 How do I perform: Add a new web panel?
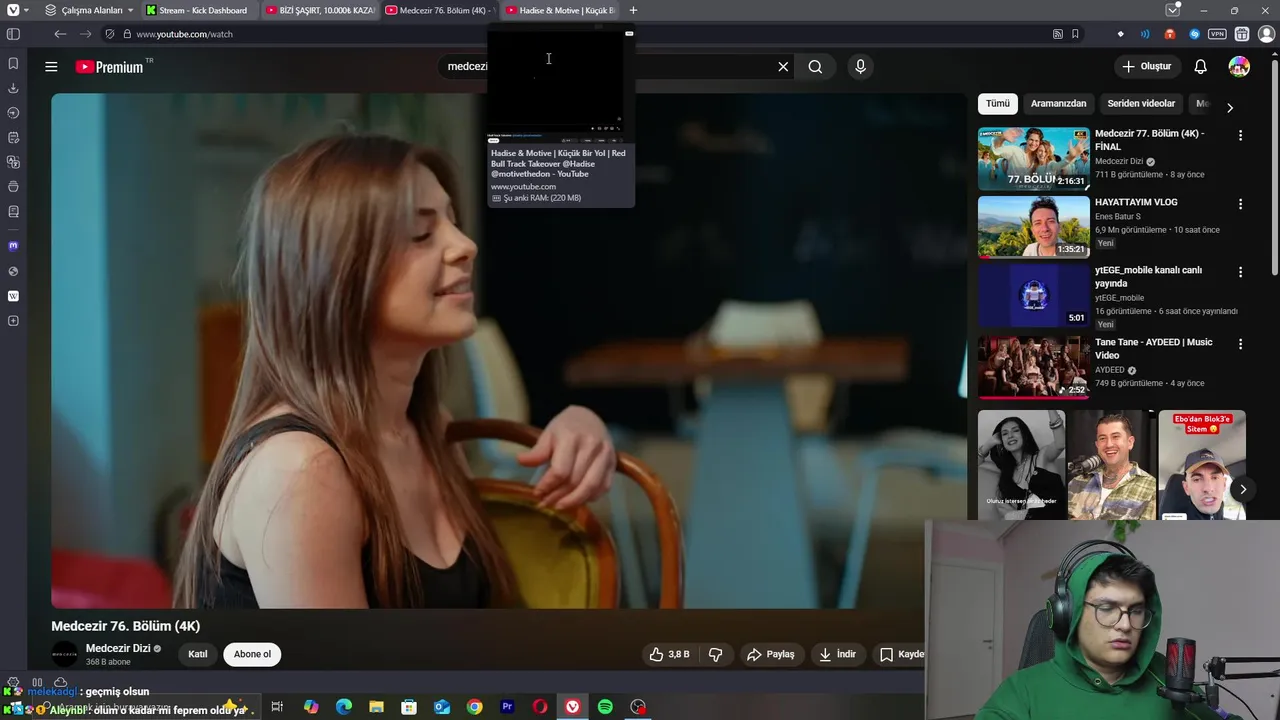click(x=13, y=321)
